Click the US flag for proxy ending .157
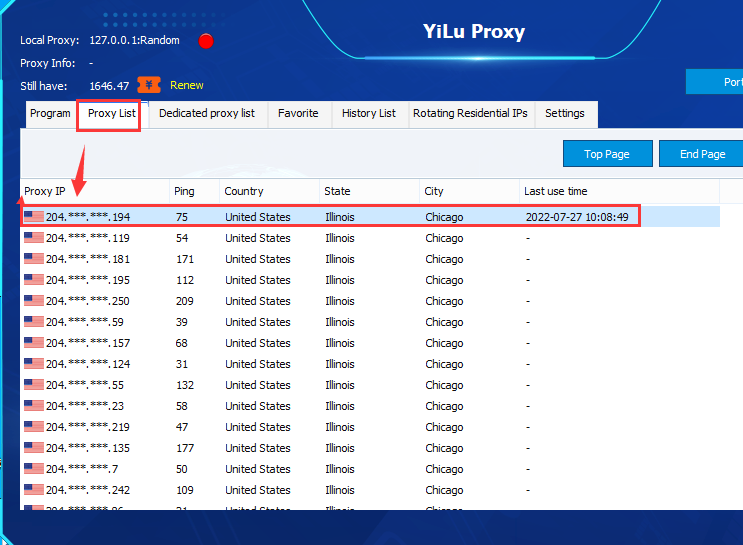The width and height of the screenshot is (743, 545). [x=34, y=343]
